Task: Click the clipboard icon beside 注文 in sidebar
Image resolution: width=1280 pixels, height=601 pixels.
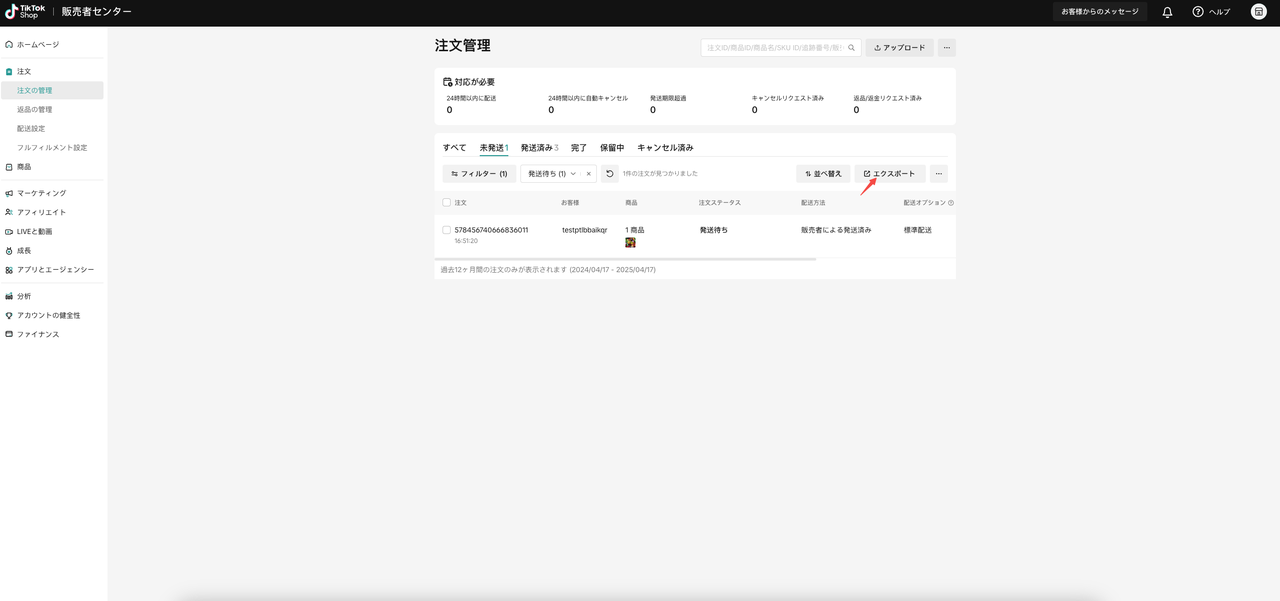Action: 9,72
